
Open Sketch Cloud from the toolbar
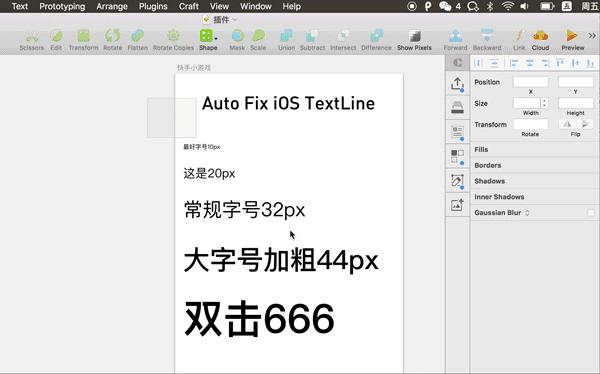point(540,41)
